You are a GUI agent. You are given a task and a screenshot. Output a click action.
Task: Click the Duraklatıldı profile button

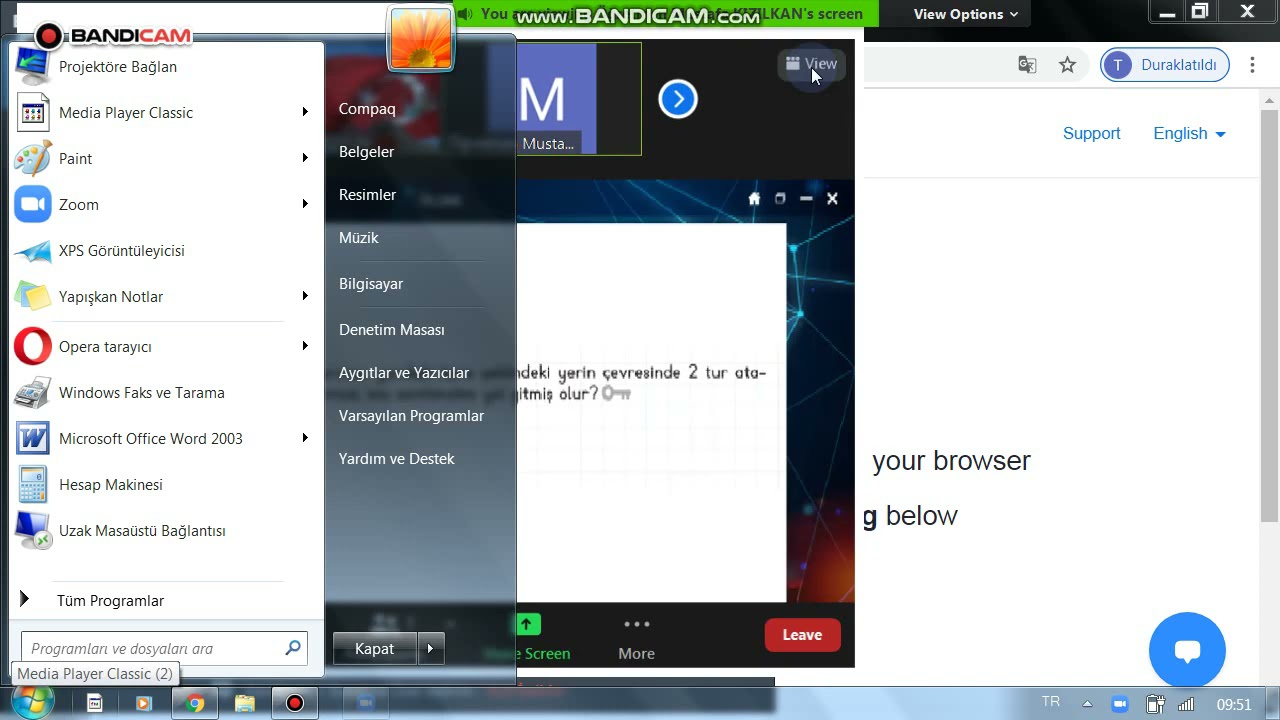tap(1165, 65)
